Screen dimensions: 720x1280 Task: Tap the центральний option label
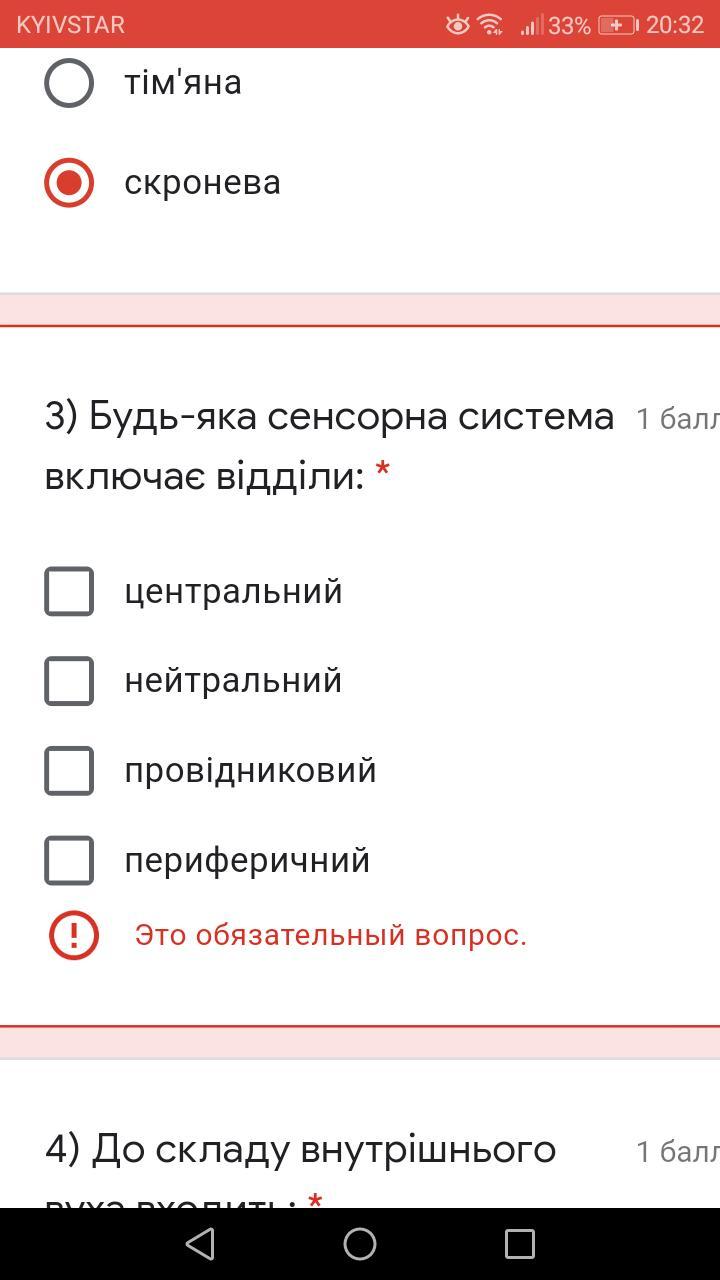tap(233, 592)
